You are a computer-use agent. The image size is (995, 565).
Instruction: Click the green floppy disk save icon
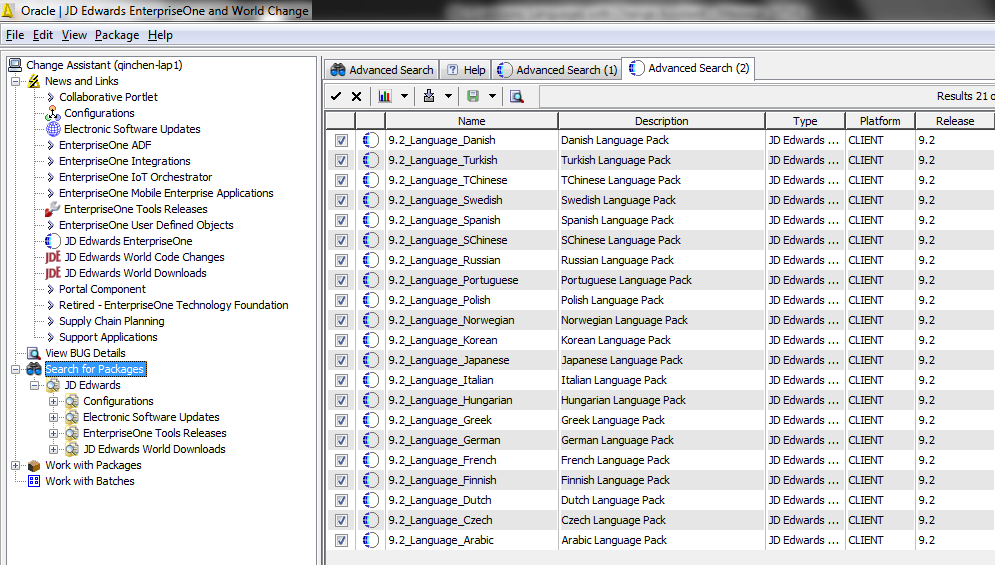tap(473, 97)
